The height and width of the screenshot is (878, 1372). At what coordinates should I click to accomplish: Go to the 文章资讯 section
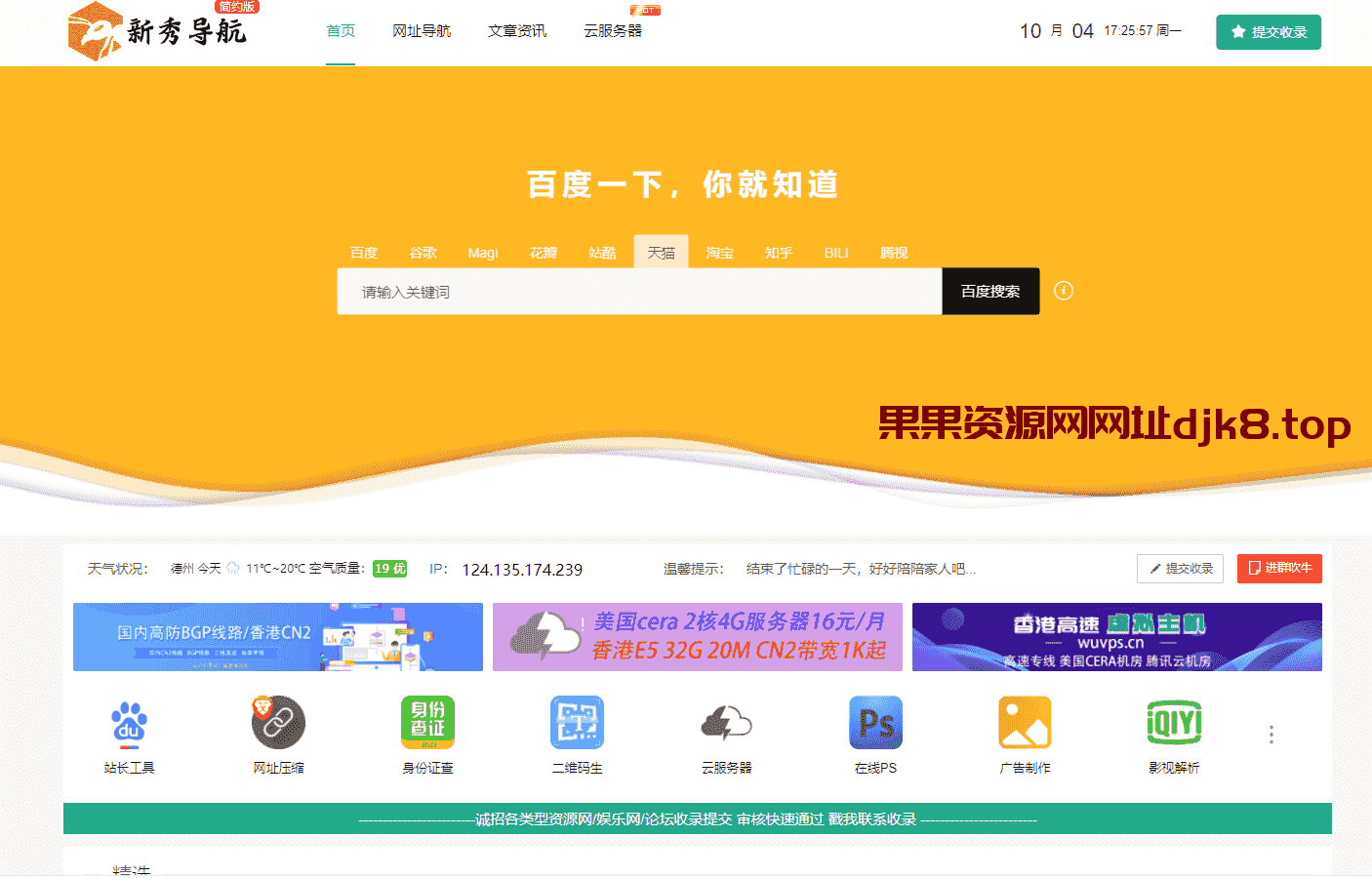(x=517, y=30)
